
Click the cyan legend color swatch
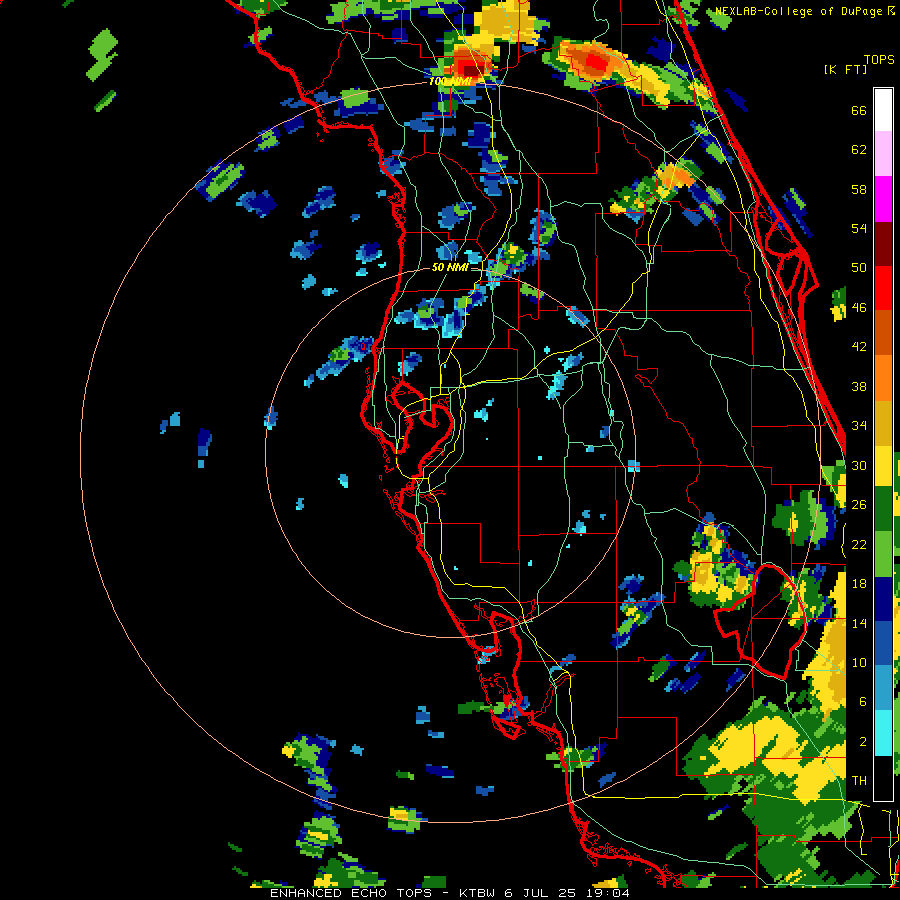coord(883,734)
